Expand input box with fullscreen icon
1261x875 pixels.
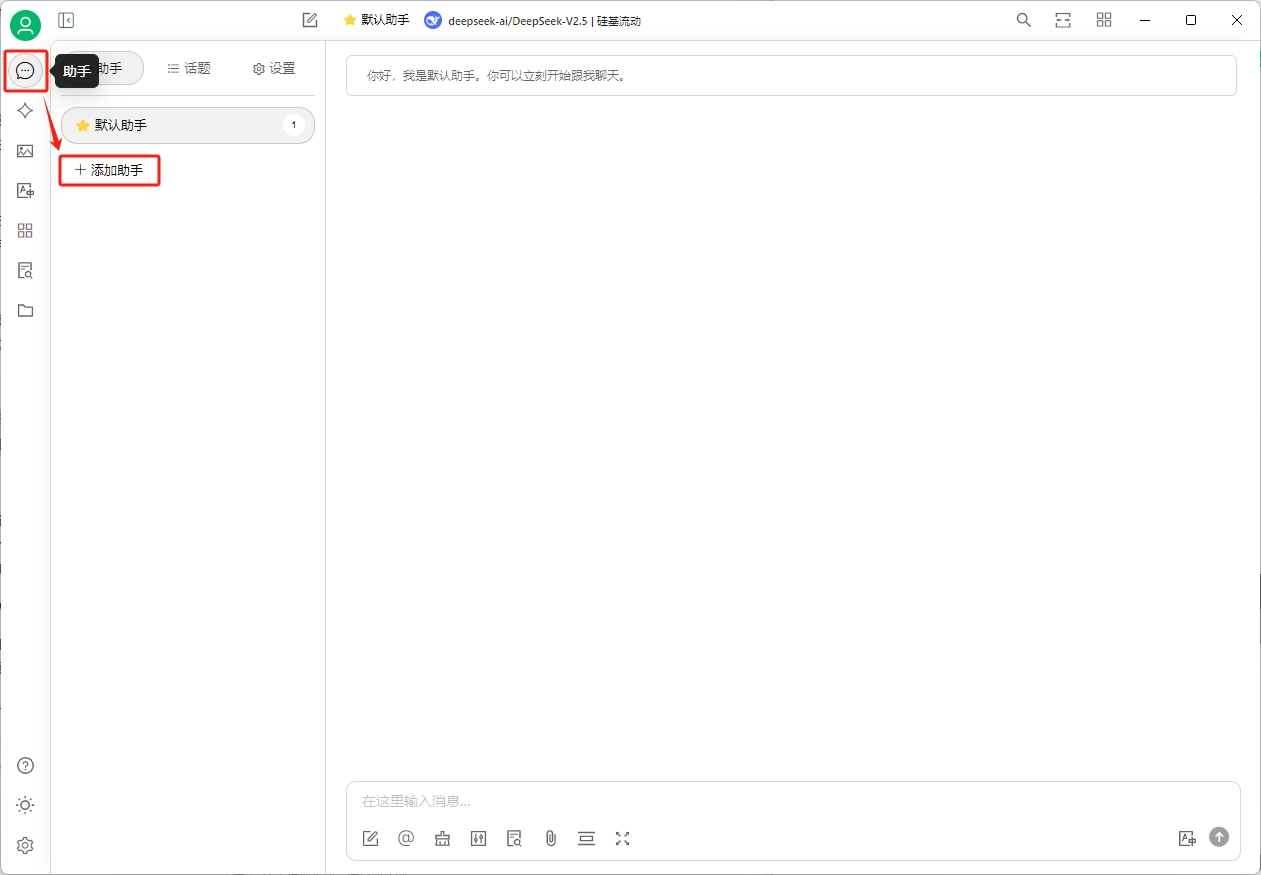(x=622, y=838)
